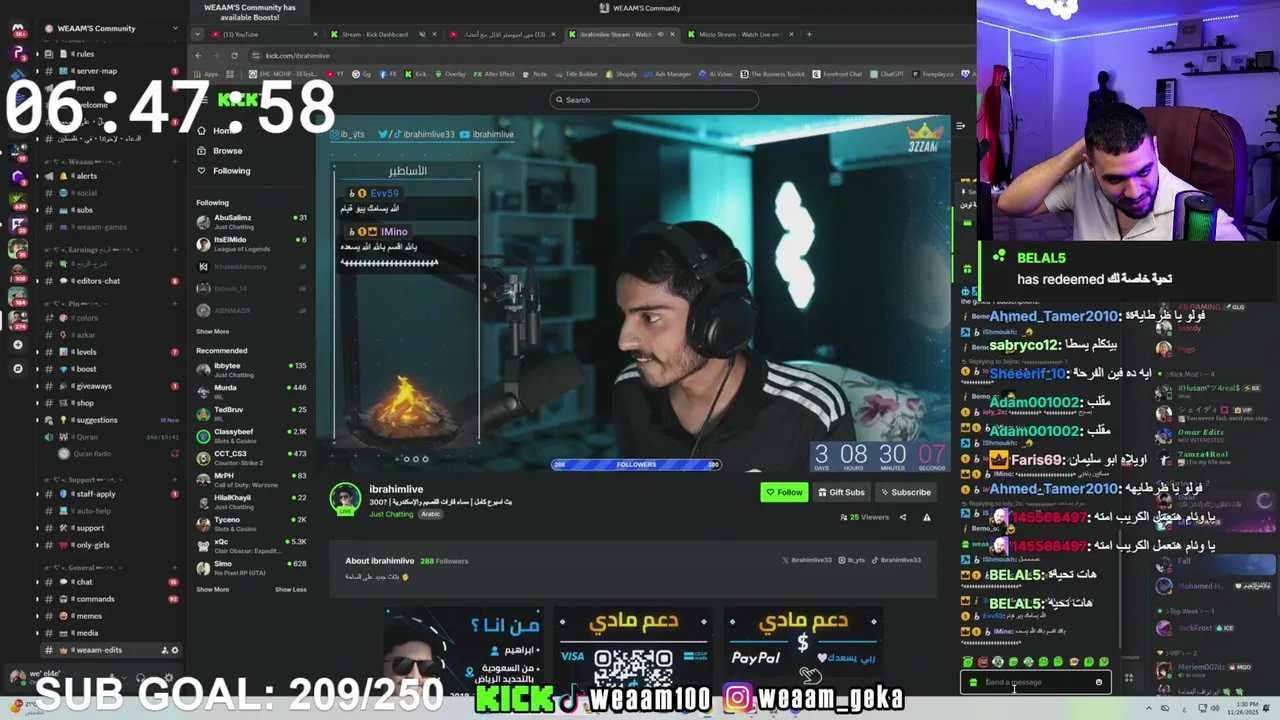Open ibrahimlive channel avatar

click(346, 498)
